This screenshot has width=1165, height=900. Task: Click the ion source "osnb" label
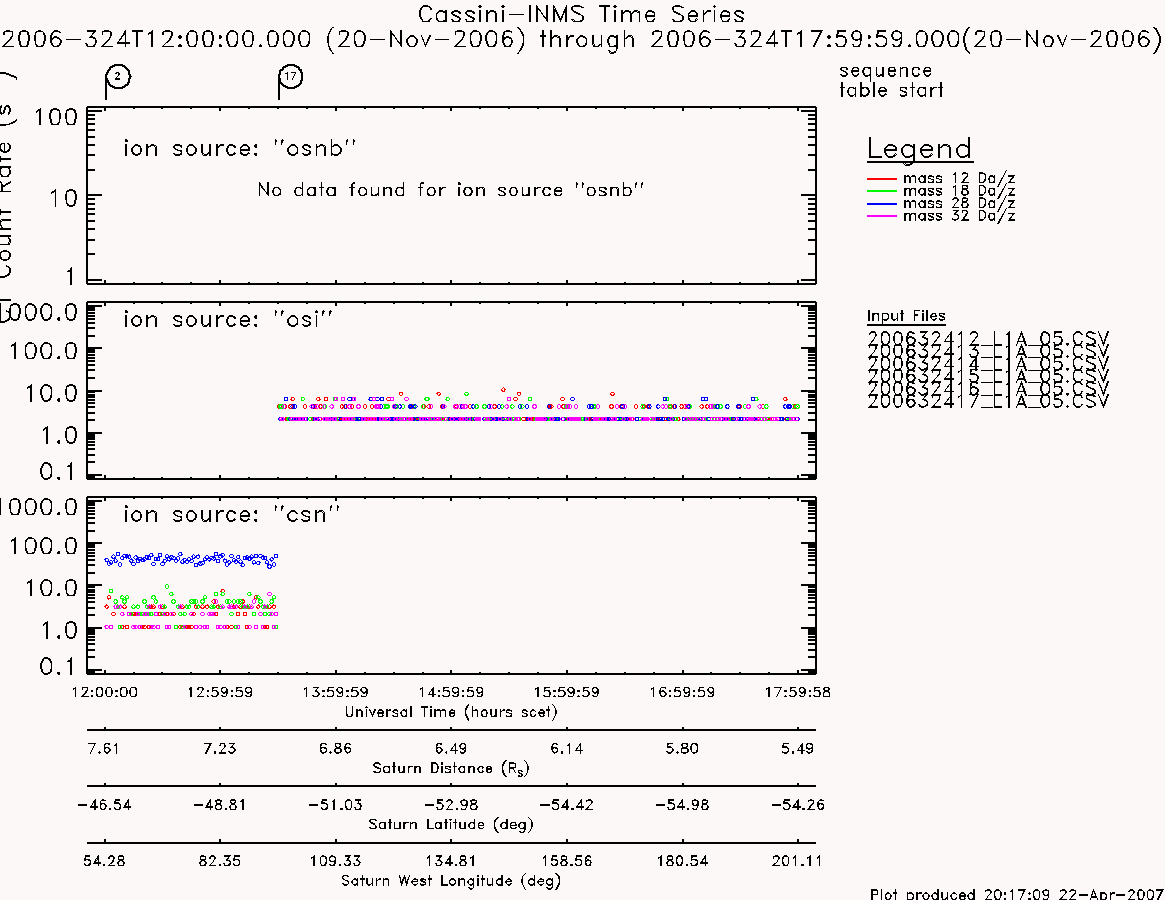[239, 148]
